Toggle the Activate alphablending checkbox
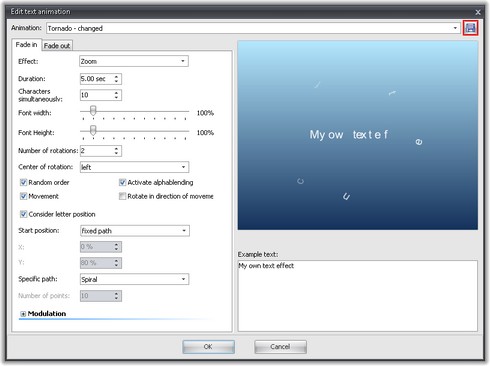The height and width of the screenshot is (366, 490). pos(122,182)
